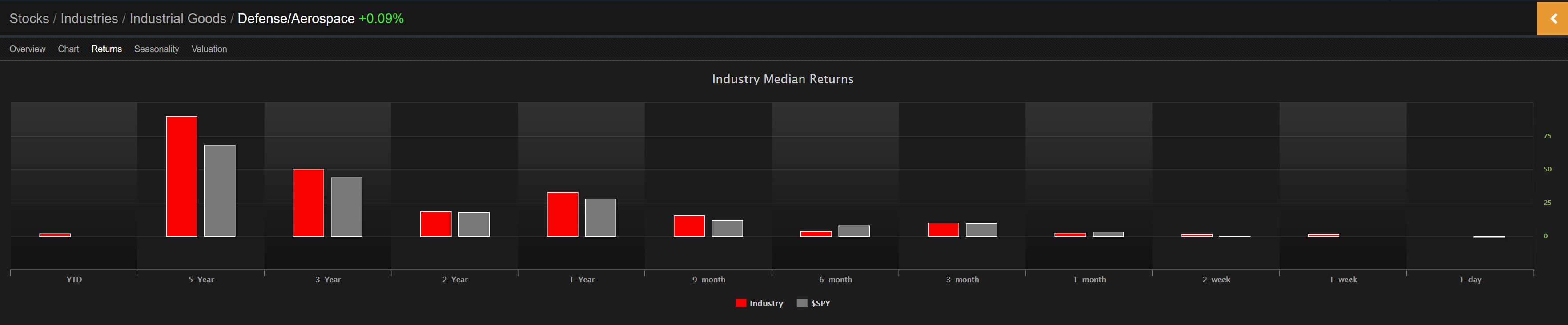Toggle $SPY series via gray legend swatch
The width and height of the screenshot is (1568, 325).
pyautogui.click(x=802, y=303)
